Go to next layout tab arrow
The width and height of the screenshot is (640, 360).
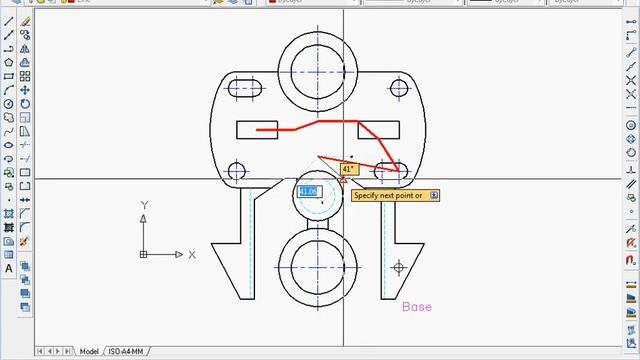(x=58, y=351)
